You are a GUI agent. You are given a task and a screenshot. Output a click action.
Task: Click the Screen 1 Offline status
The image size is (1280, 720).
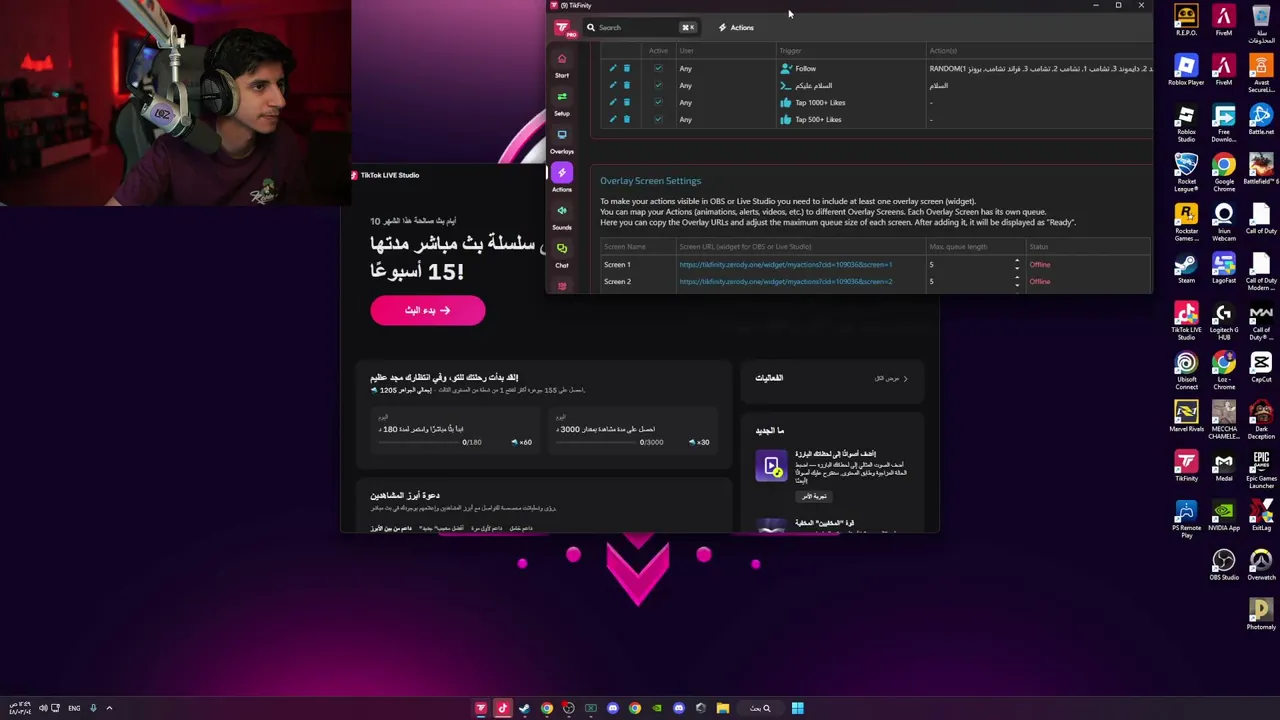[x=1040, y=264]
